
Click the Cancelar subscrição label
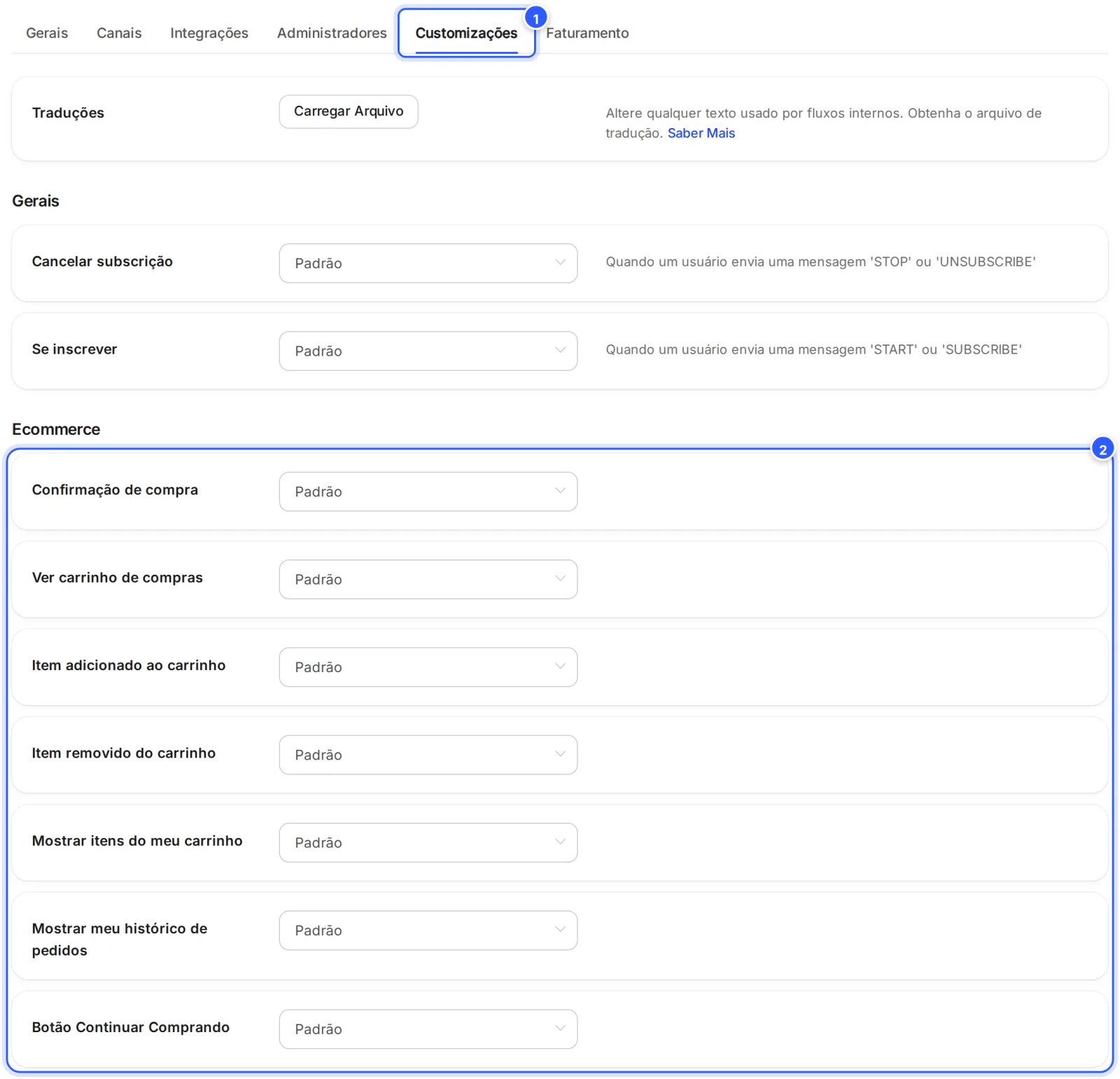[x=102, y=262]
